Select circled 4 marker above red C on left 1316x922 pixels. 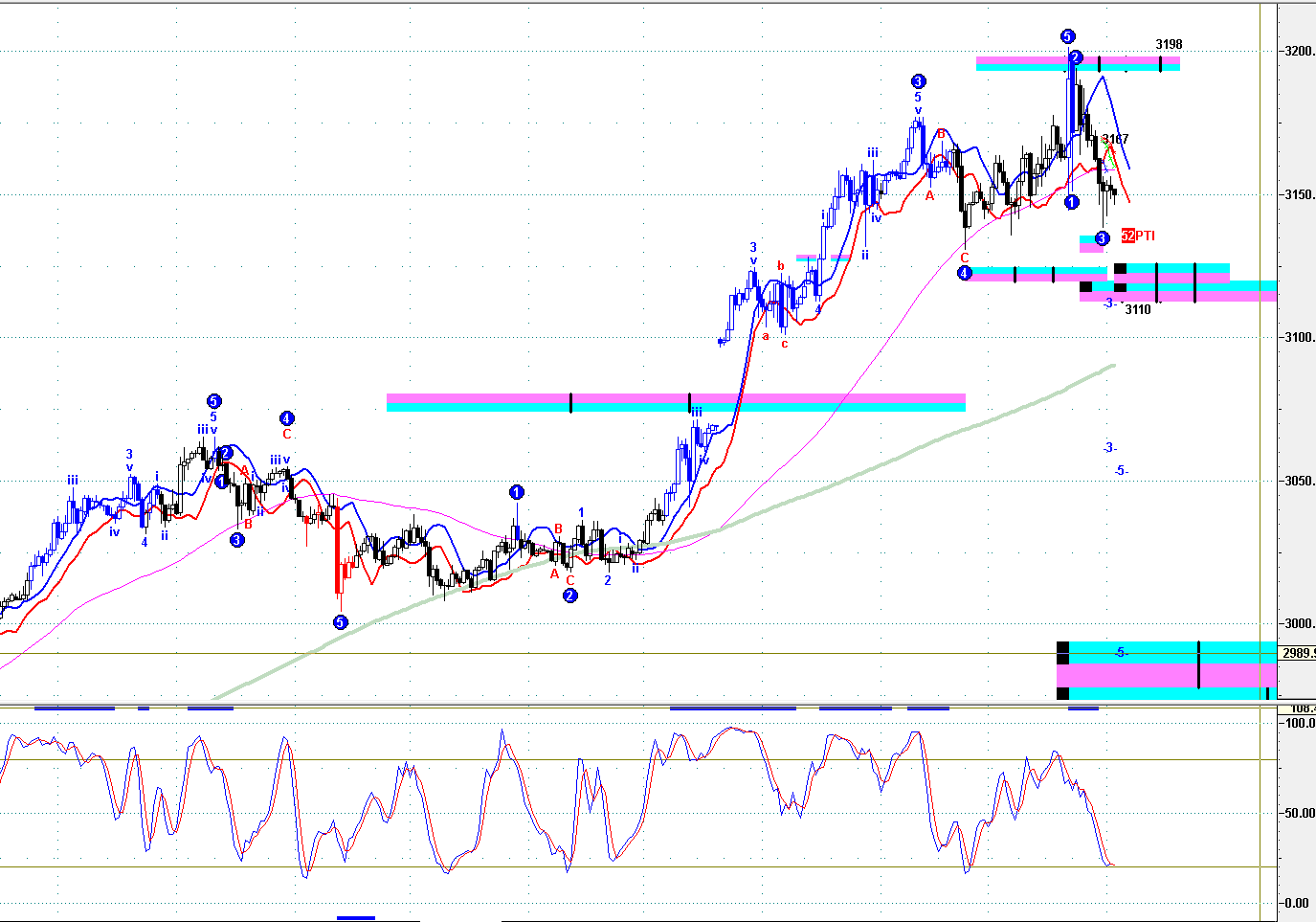click(287, 417)
